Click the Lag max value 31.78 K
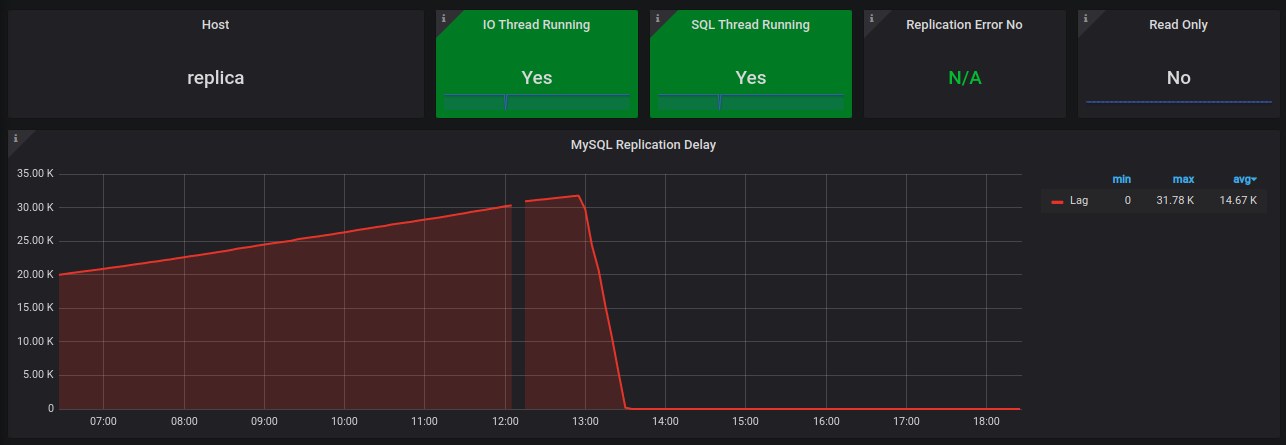Screen dimensions: 1286x445 click(x=1176, y=201)
